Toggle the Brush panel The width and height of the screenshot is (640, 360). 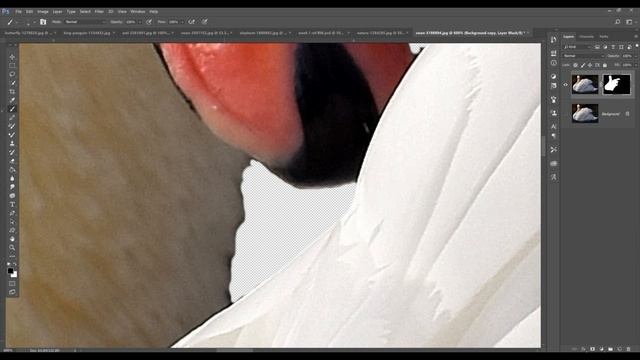coord(43,22)
